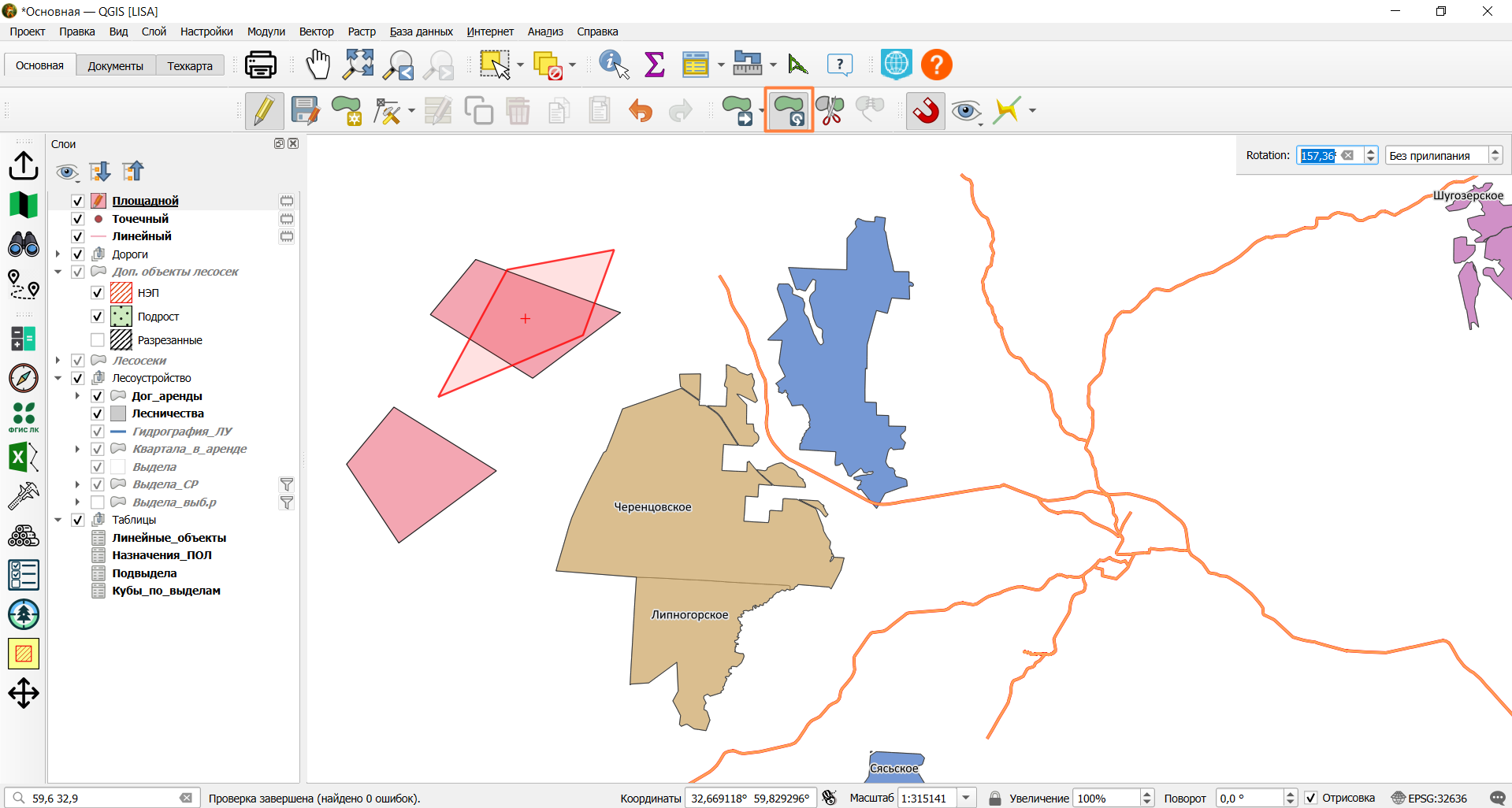Click the Excel export icon in sidebar
The height and width of the screenshot is (808, 1512).
pos(24,457)
